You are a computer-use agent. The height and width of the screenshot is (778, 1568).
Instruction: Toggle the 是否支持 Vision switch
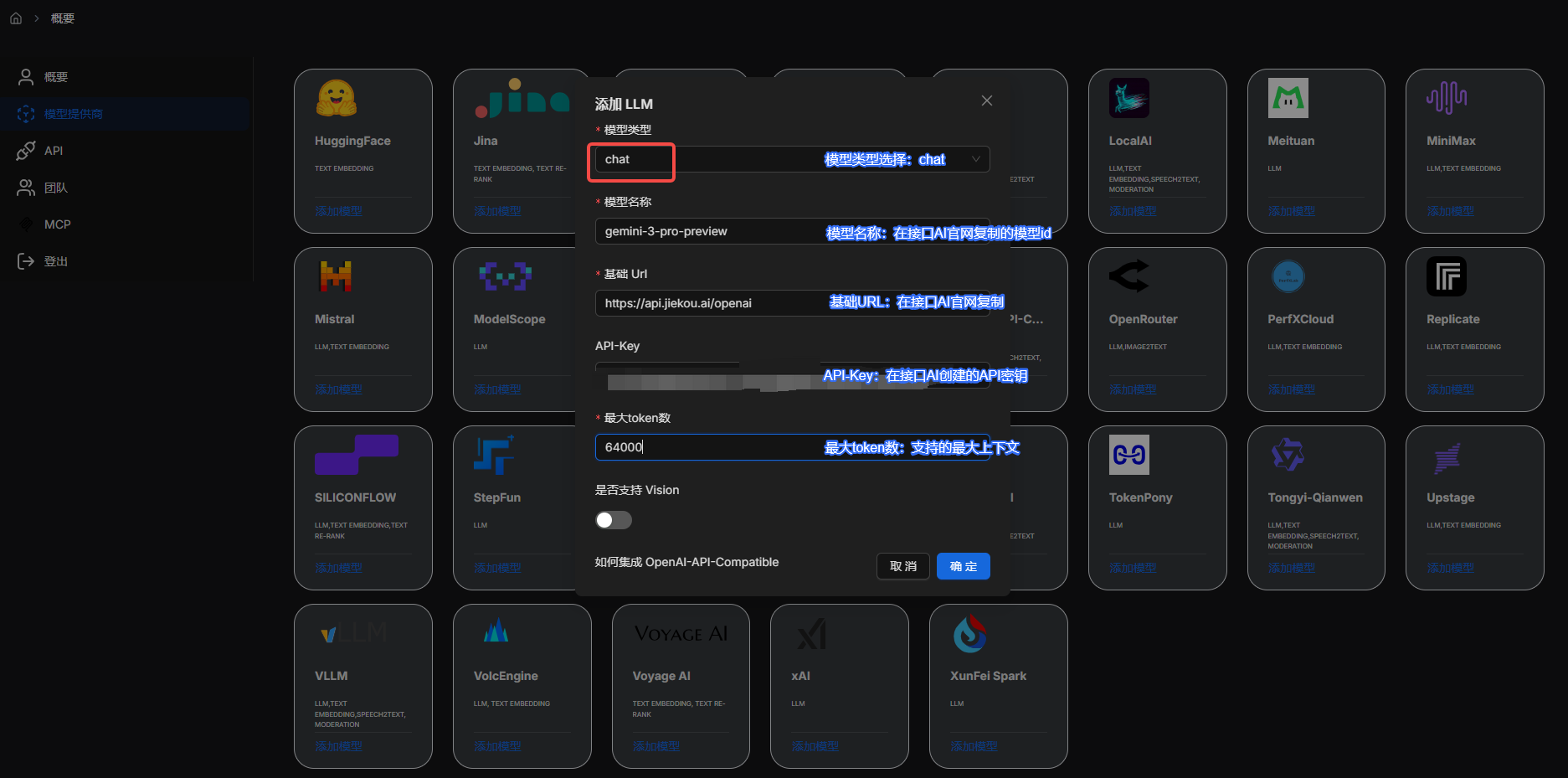pos(614,520)
